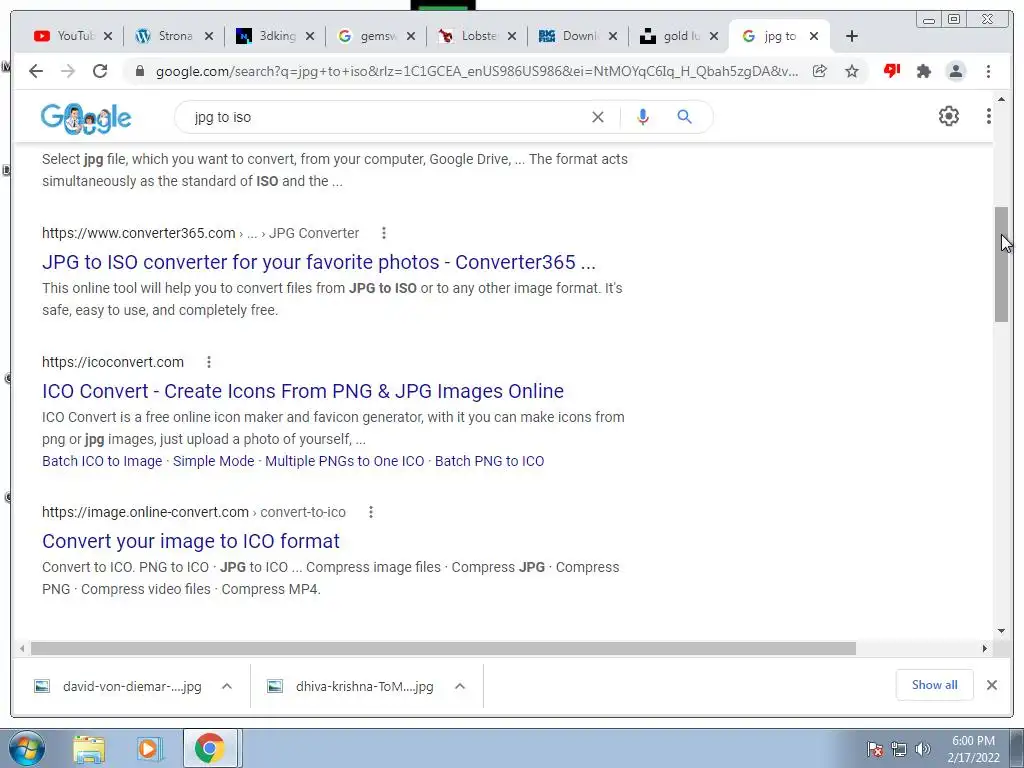
Task: Open Google quick settings gear
Action: [x=949, y=116]
